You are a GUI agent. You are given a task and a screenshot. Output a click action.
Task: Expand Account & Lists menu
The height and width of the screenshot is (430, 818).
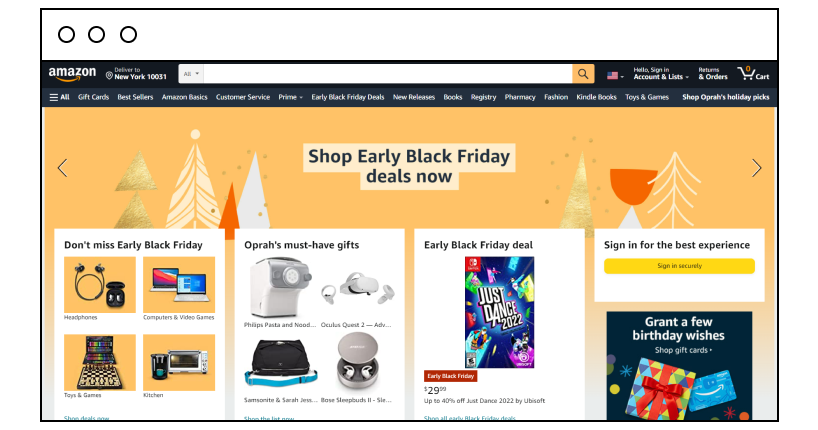(x=661, y=74)
